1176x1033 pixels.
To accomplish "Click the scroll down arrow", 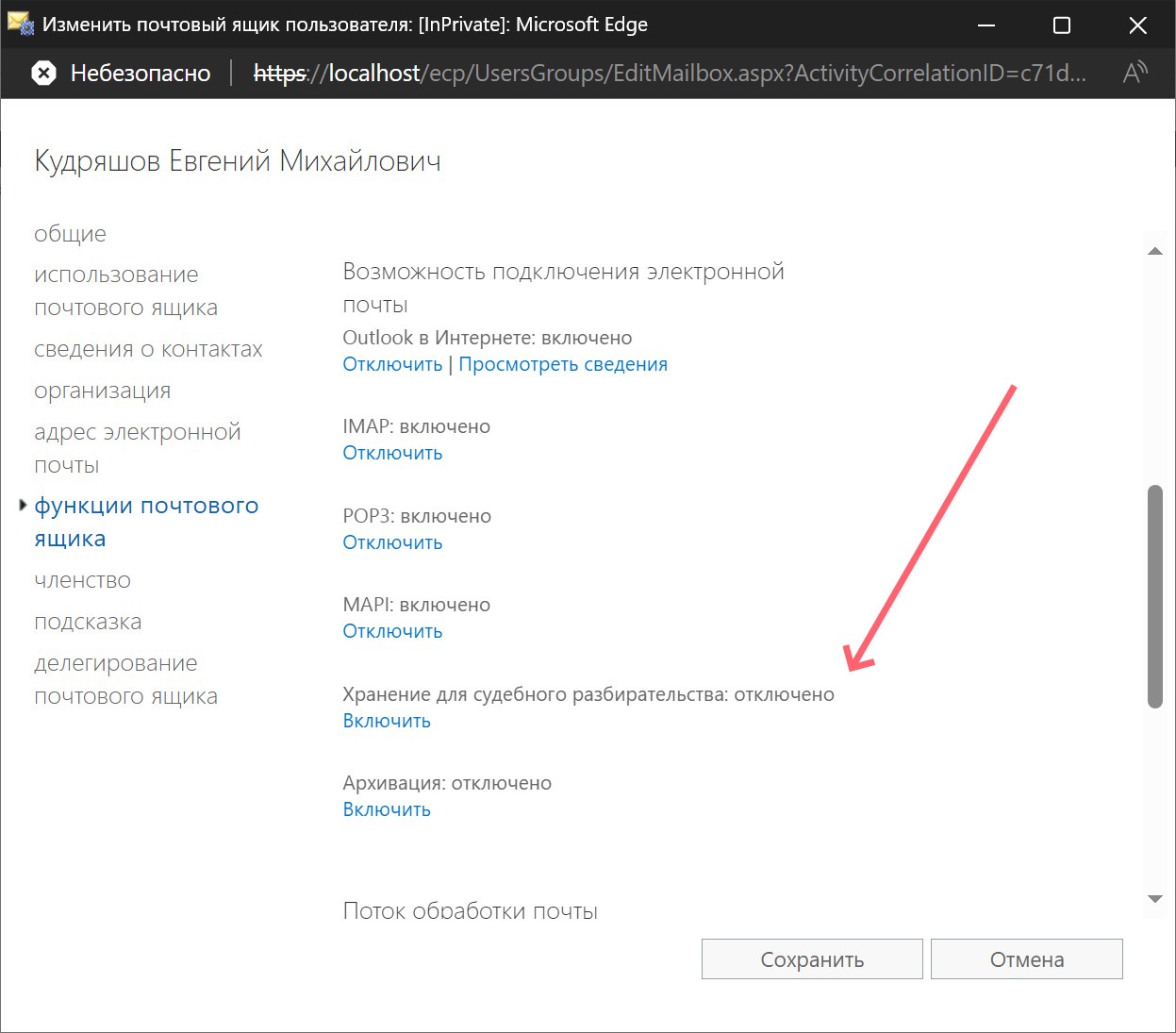I will (1154, 899).
